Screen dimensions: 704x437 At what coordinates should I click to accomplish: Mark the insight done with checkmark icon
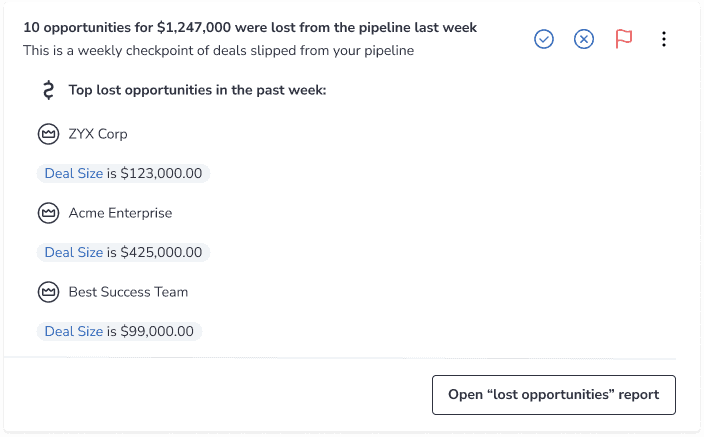(544, 39)
